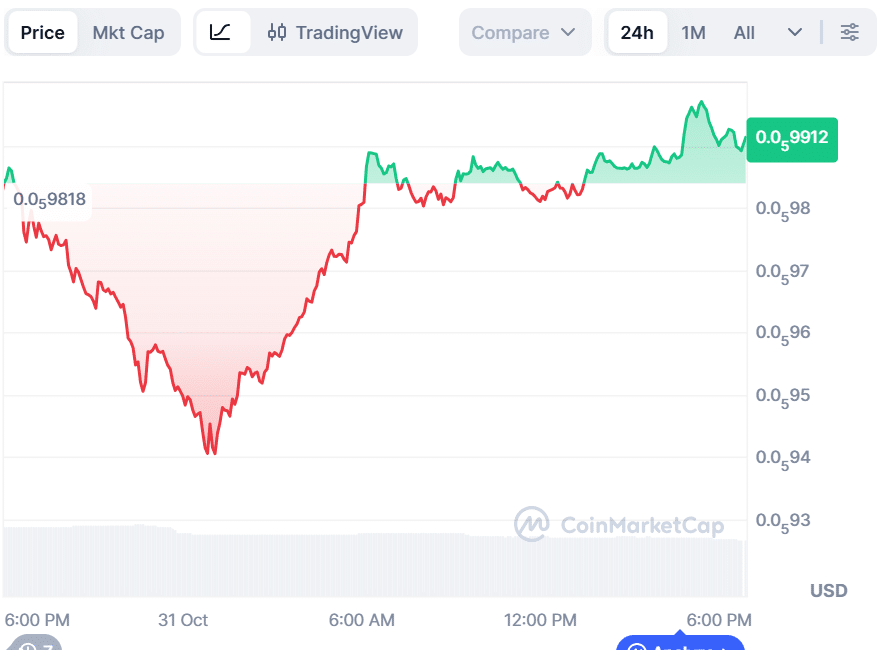Switch to TradingView candlestick chart
This screenshot has width=886, height=650.
click(x=335, y=33)
